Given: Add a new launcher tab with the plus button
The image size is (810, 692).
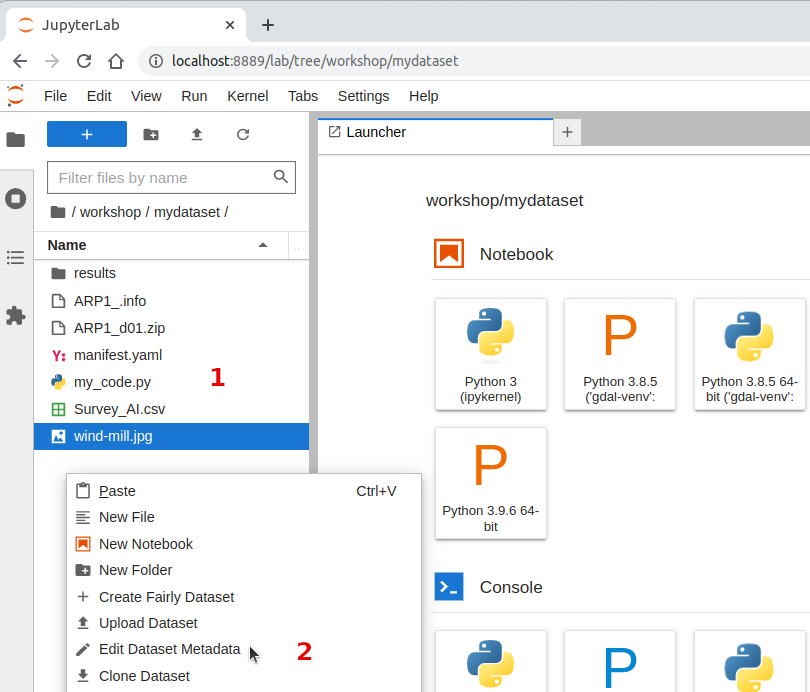Looking at the screenshot, I should click(x=567, y=132).
